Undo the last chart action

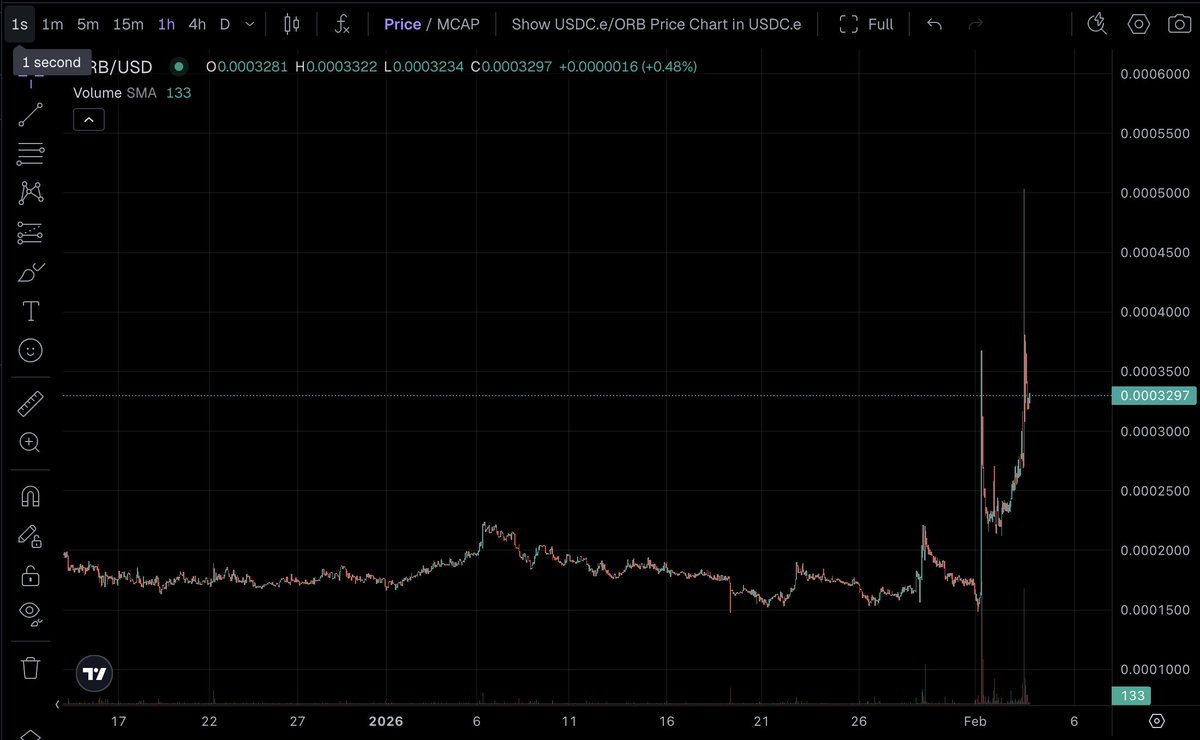pyautogui.click(x=934, y=24)
